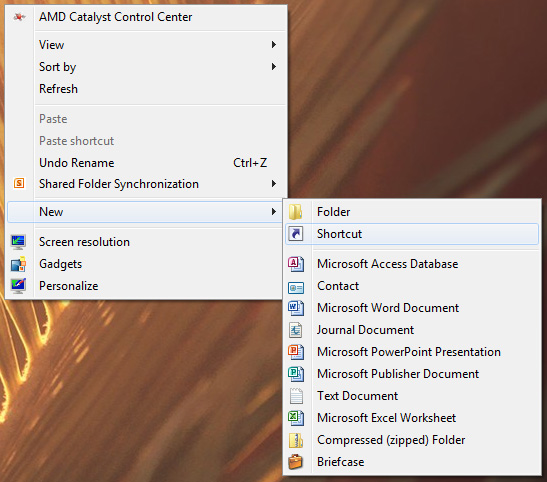Click the PowerPoint Presentation icon

pos(296,352)
